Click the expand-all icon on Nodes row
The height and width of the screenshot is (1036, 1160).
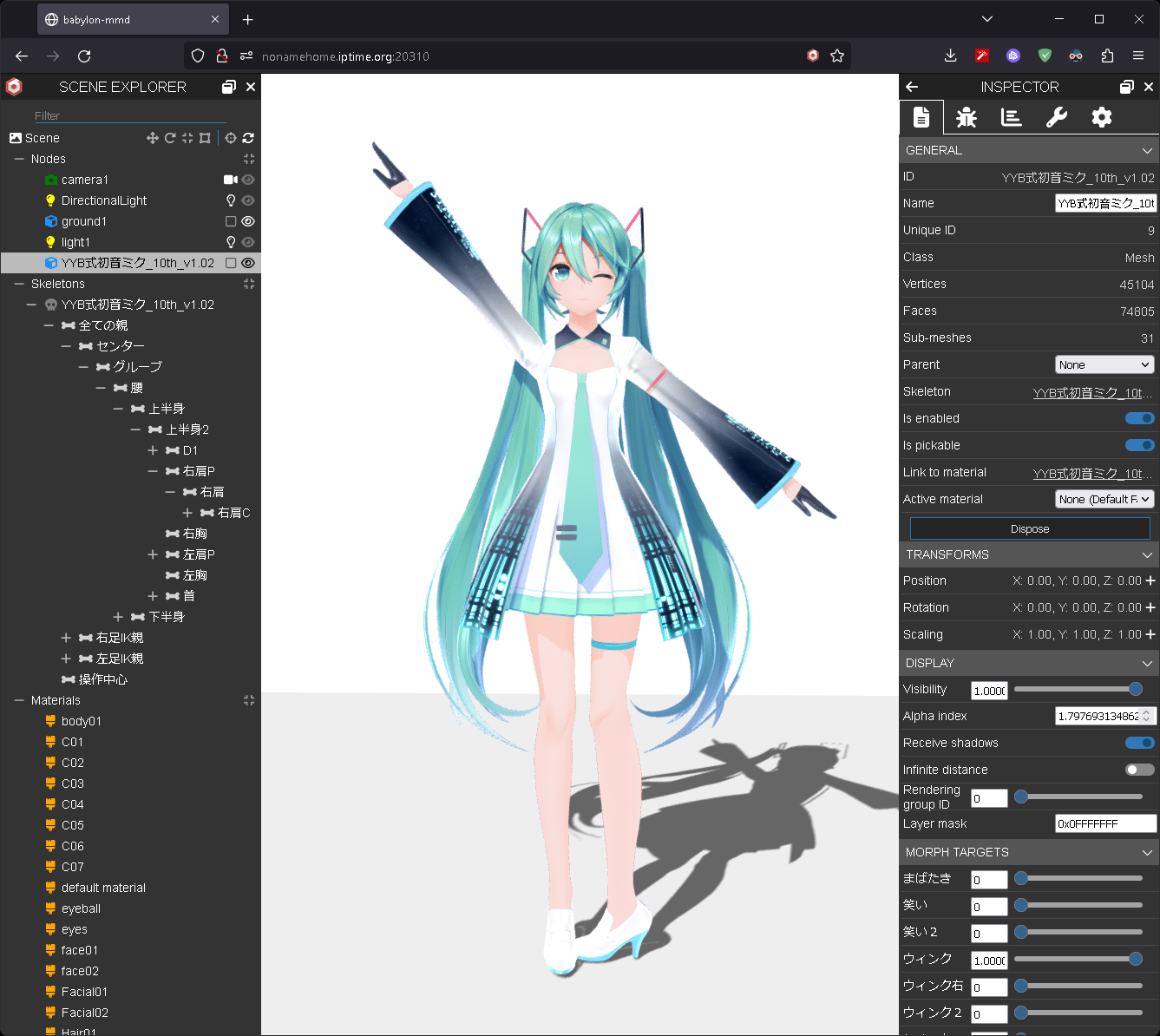pos(249,159)
